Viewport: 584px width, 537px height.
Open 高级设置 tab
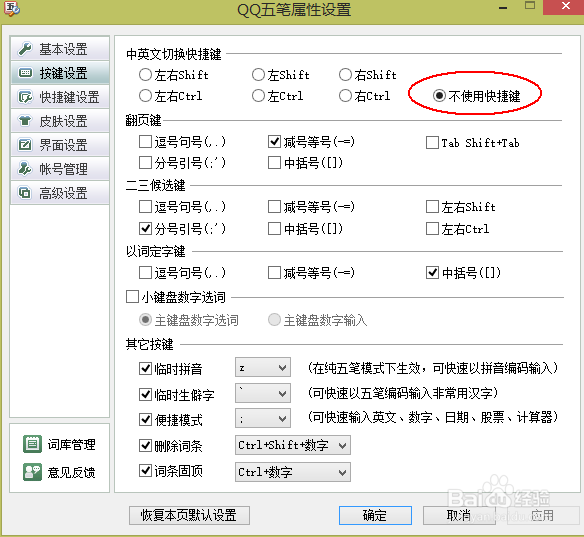[60, 193]
